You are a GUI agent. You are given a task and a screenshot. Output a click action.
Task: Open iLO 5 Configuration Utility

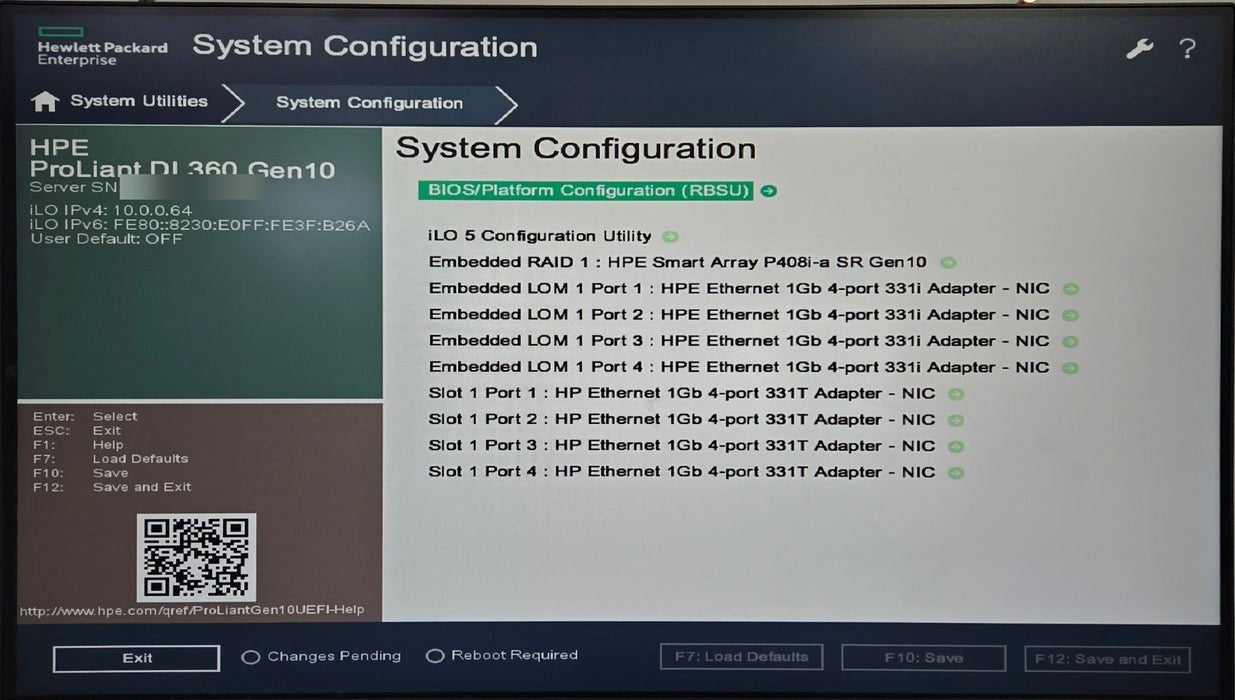[x=540, y=236]
